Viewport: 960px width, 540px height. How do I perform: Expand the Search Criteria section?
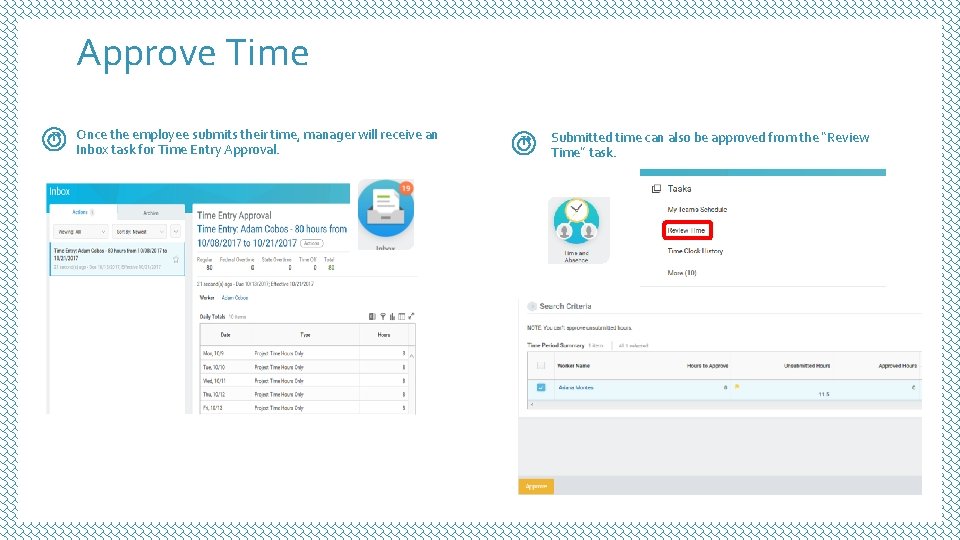(x=532, y=306)
